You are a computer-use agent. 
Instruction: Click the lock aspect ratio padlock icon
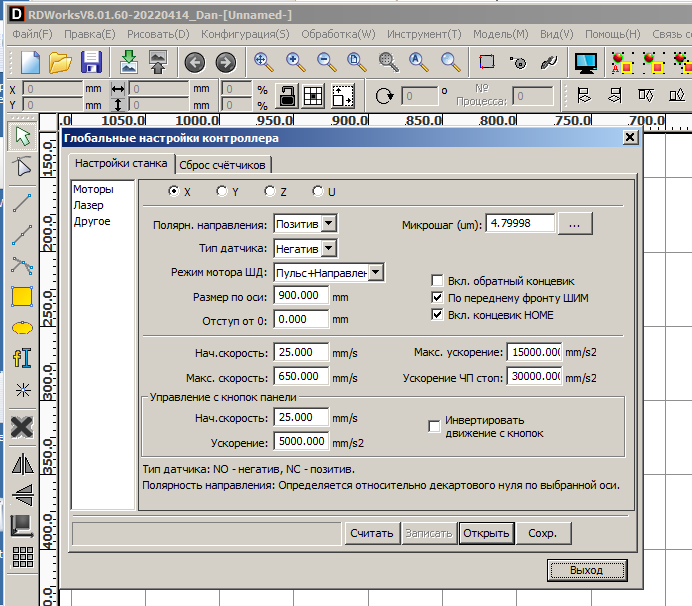(x=286, y=96)
